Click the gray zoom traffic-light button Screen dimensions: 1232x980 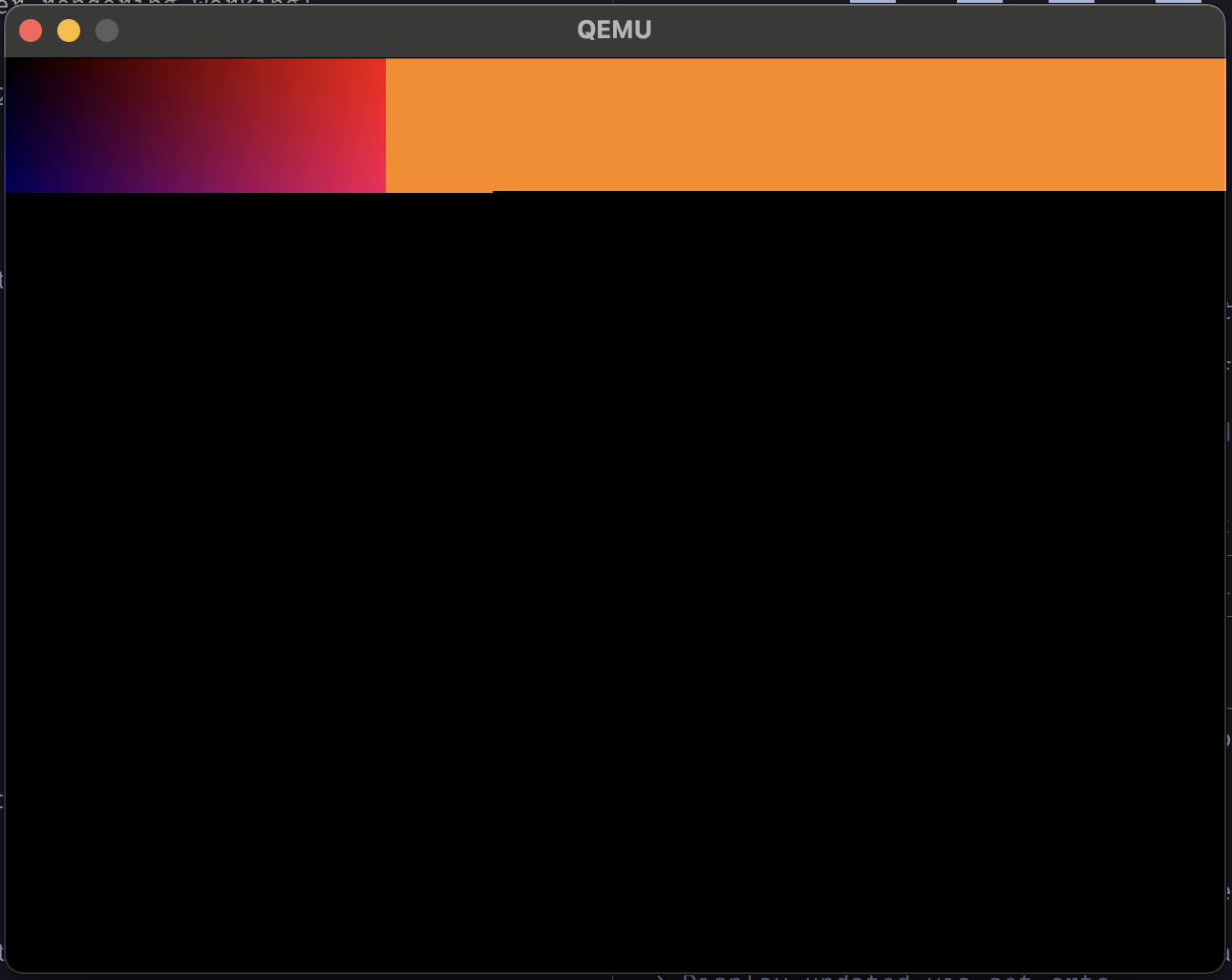coord(106,30)
